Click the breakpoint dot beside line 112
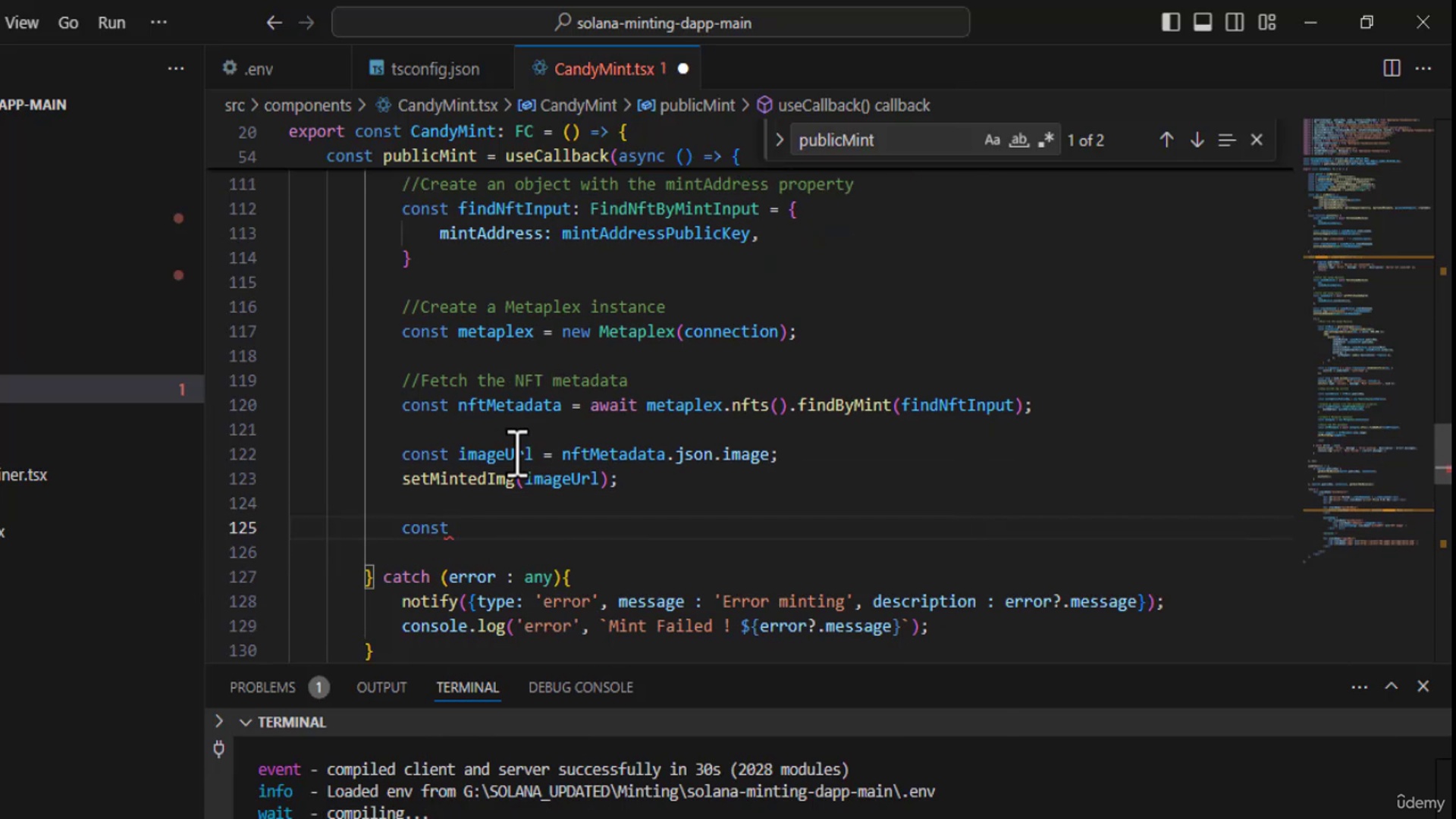1456x819 pixels. click(178, 218)
